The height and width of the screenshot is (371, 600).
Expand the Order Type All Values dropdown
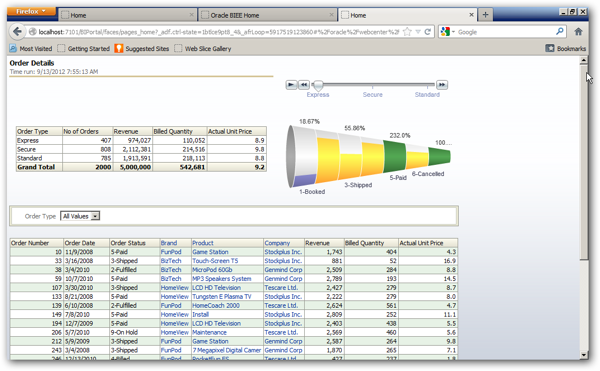[x=80, y=216]
